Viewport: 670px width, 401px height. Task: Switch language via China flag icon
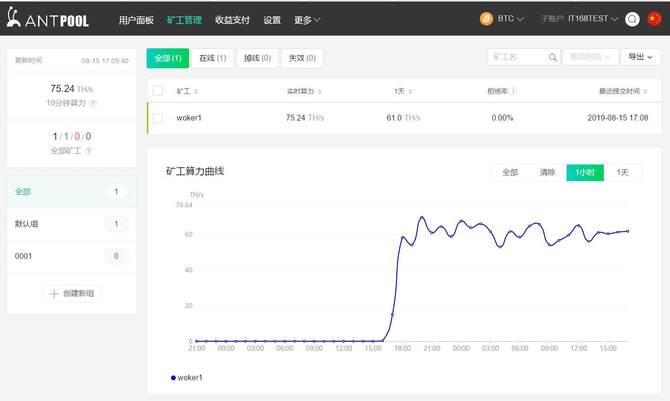pos(654,19)
